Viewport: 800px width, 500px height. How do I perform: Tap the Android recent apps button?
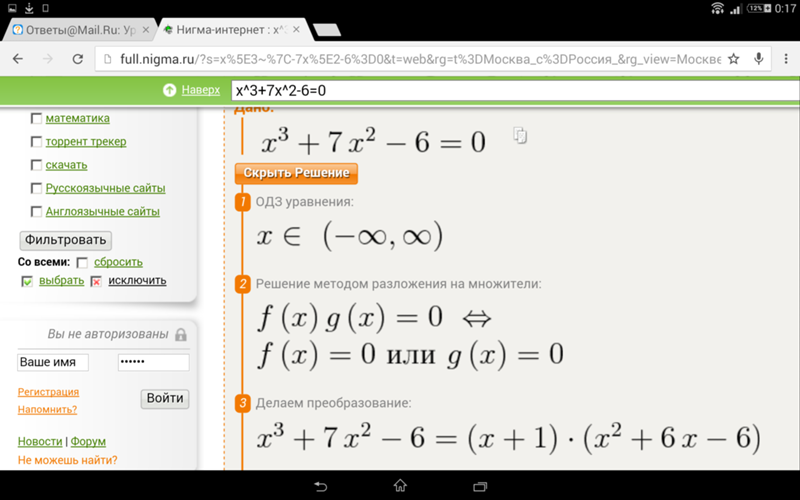(480, 486)
